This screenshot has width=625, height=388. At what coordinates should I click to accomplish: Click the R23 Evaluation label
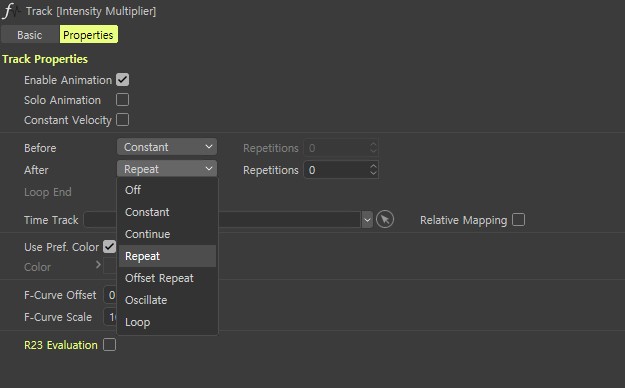coord(61,345)
